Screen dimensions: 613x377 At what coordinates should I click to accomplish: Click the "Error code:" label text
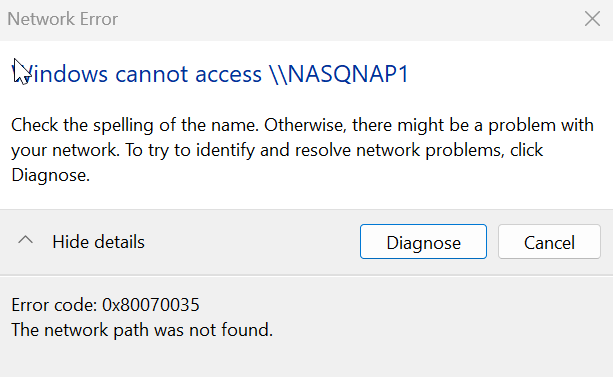click(x=54, y=305)
